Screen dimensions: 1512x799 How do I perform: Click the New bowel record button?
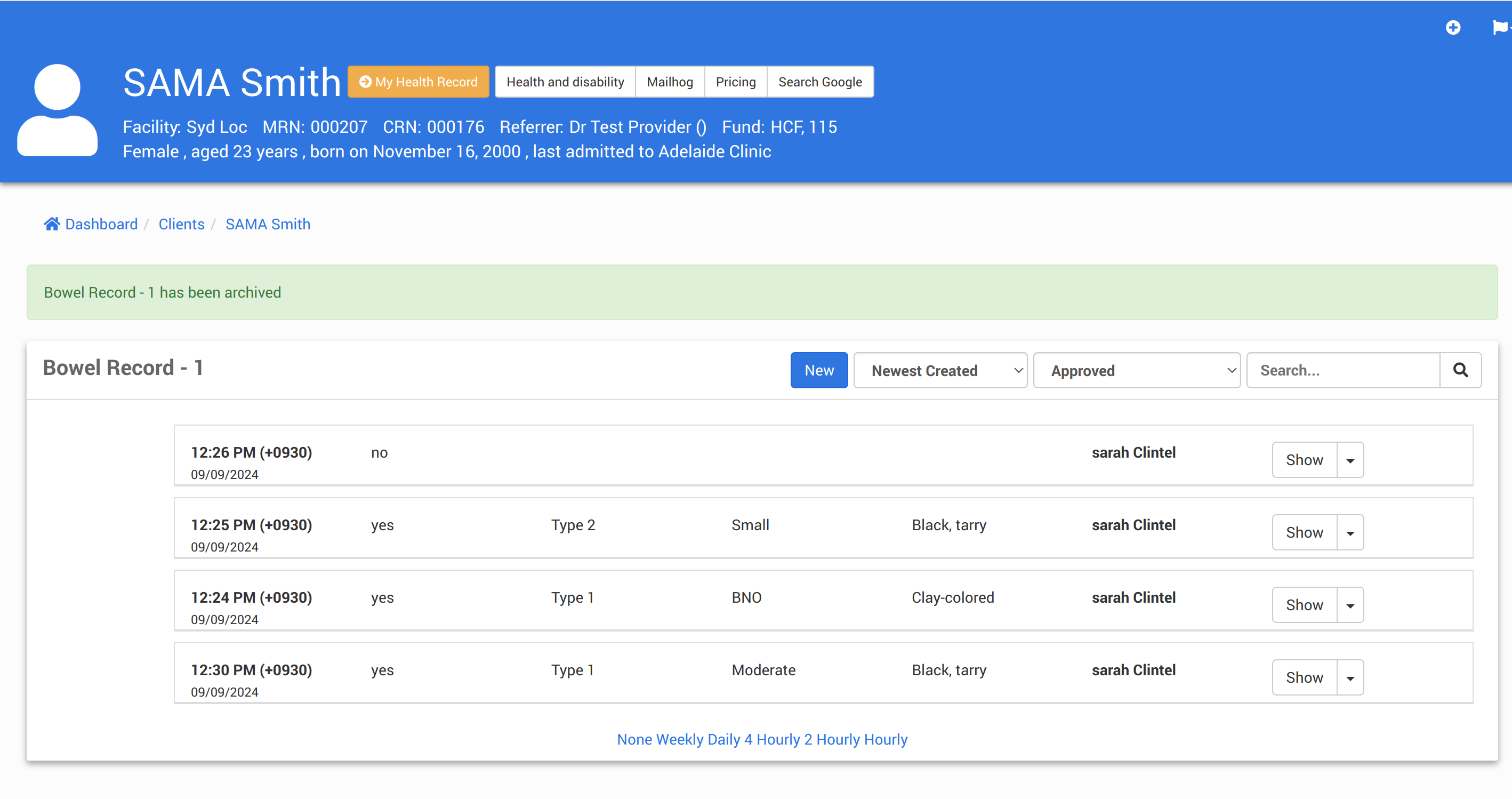tap(819, 371)
